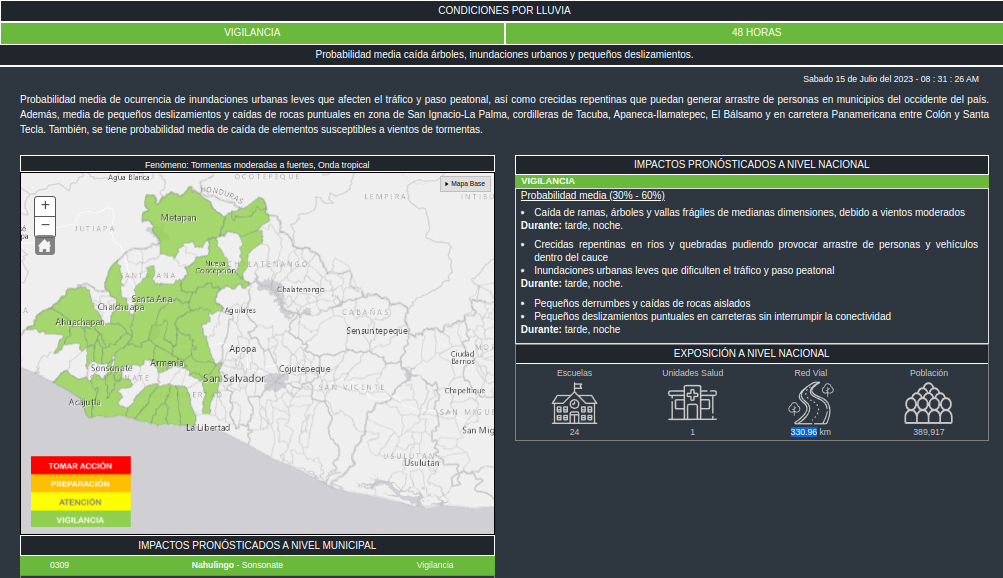This screenshot has height=578, width=1003.
Task: Click the Unidades Salud hospital icon
Action: [692, 403]
